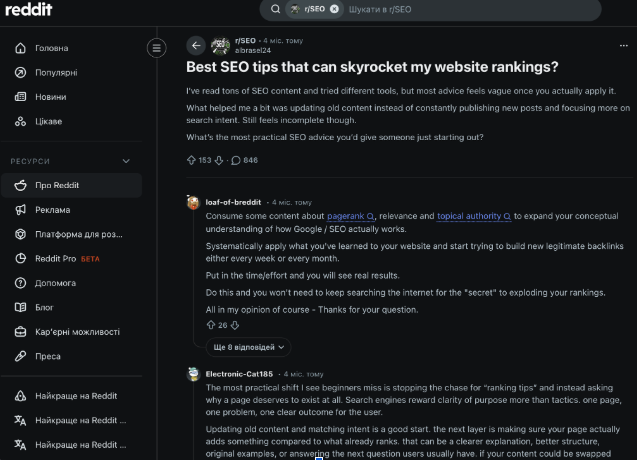
Task: Open the post three-dot options menu
Action: pyautogui.click(x=624, y=46)
